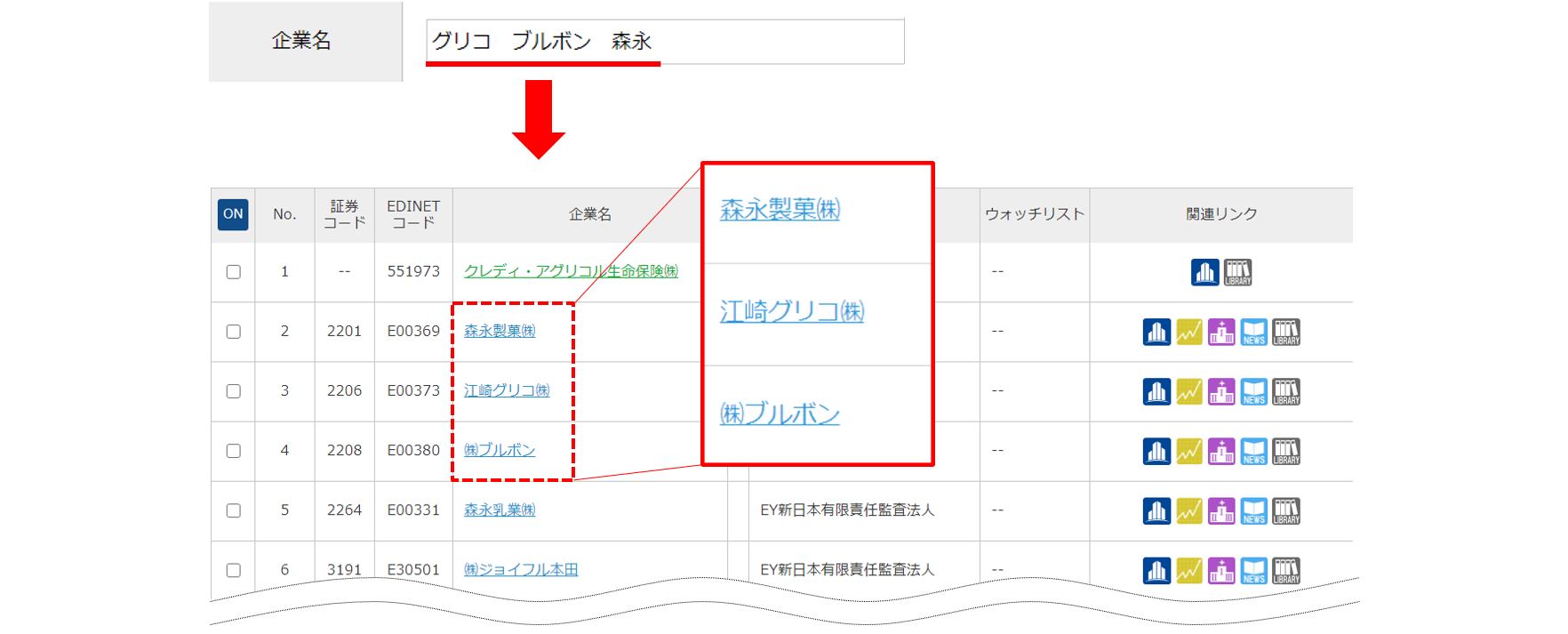Open the NEWS icon for ブルボン row
Viewport: 1568px width, 634px height.
(1253, 452)
